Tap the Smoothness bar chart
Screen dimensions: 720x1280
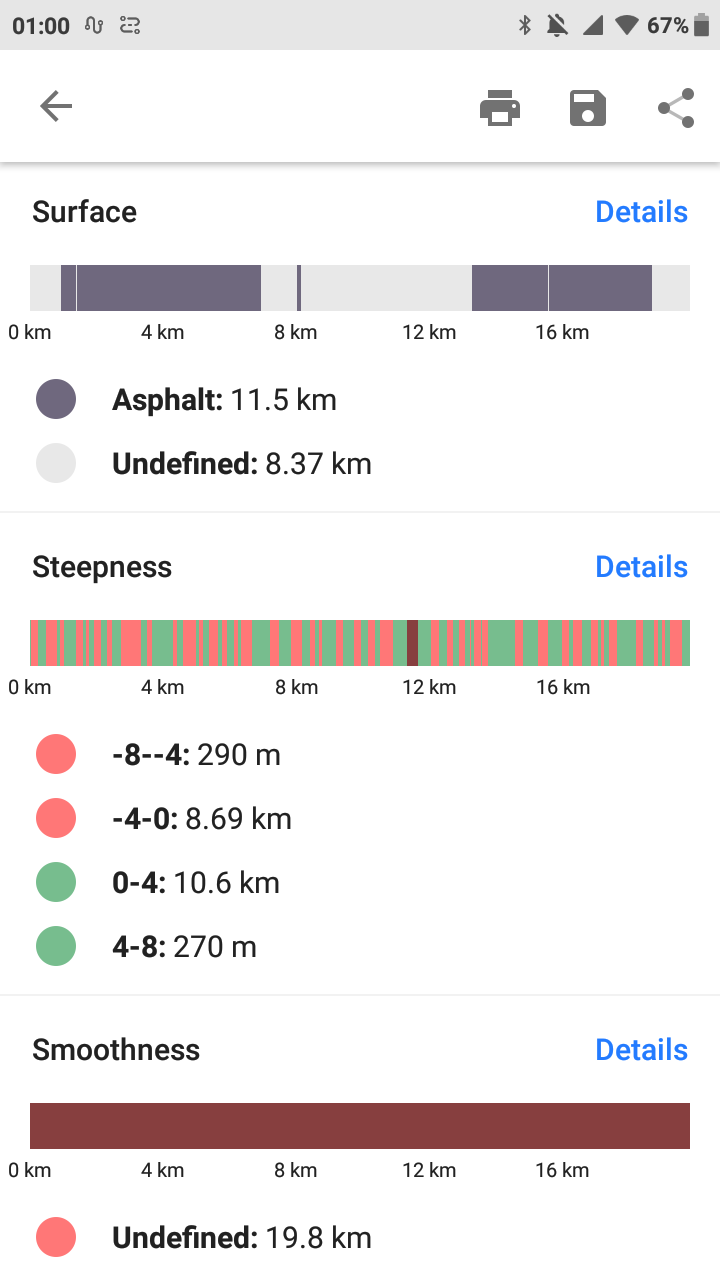pyautogui.click(x=360, y=1126)
